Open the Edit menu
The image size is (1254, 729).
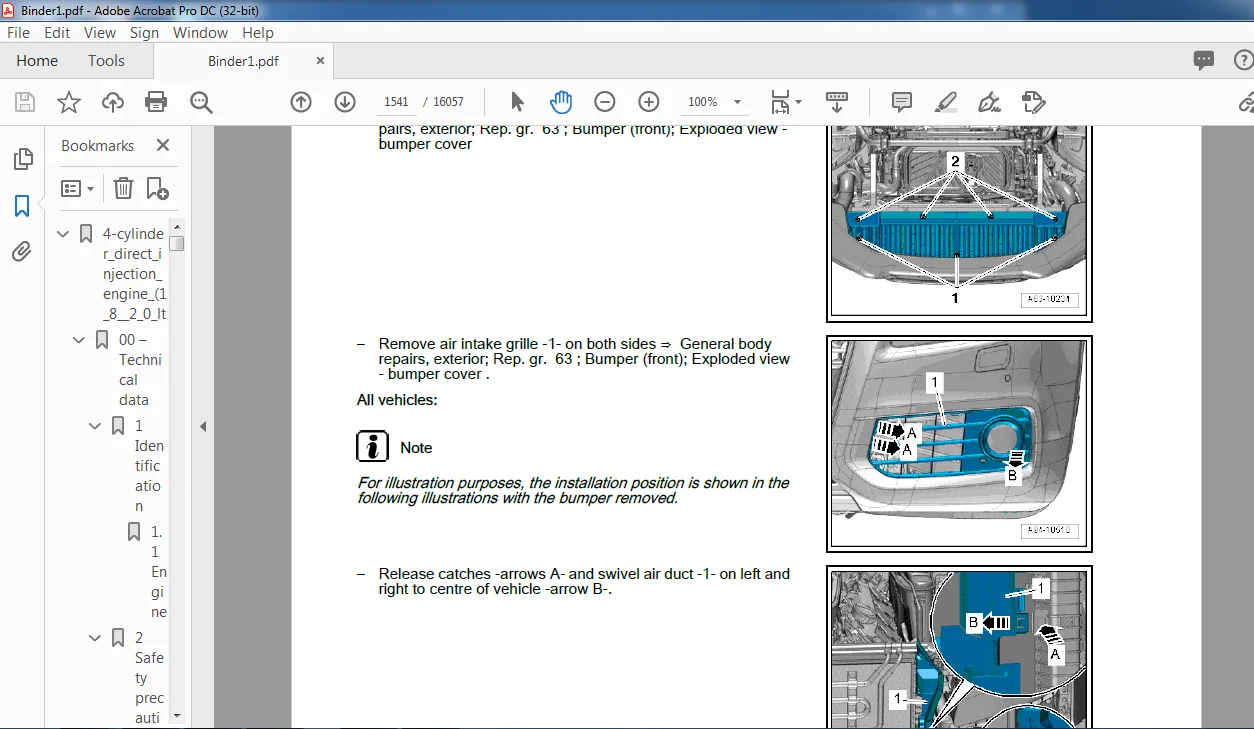[57, 33]
